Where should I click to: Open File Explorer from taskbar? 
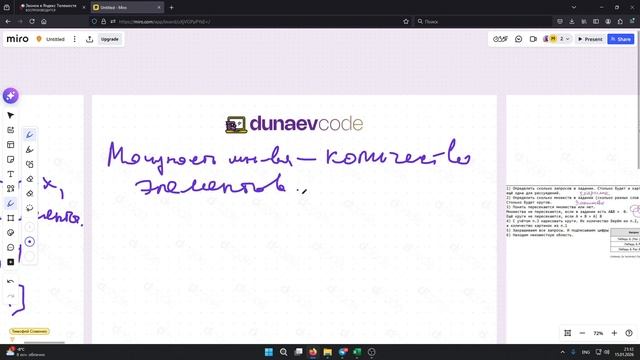tap(328, 352)
